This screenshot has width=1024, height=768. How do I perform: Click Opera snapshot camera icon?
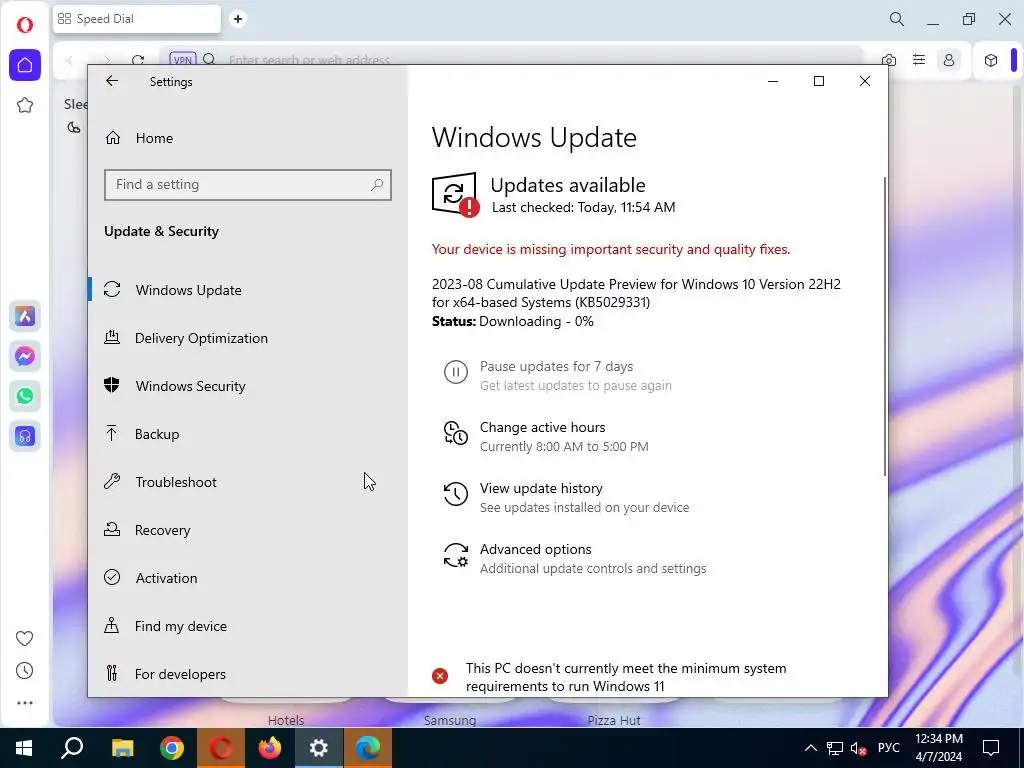click(889, 60)
